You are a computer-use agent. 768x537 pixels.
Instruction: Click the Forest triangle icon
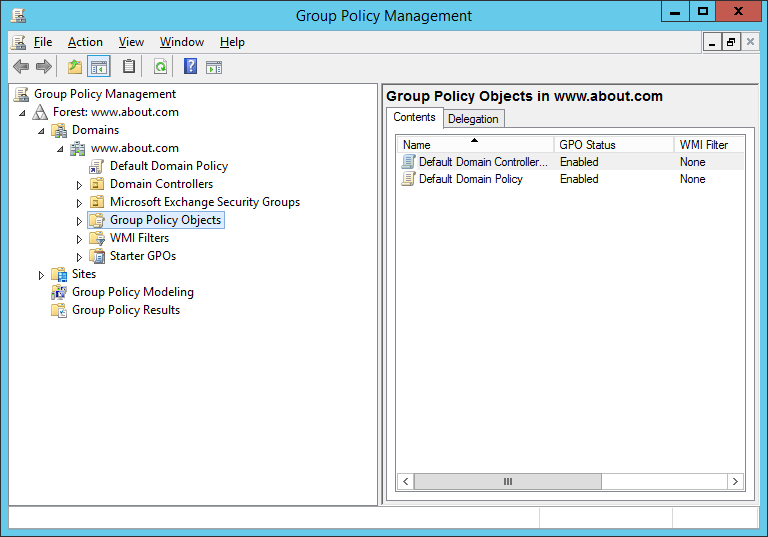(x=40, y=112)
